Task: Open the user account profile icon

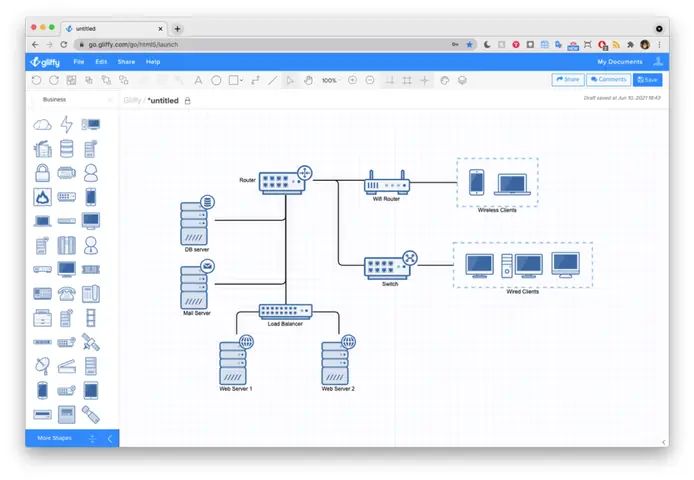Action: [x=658, y=62]
